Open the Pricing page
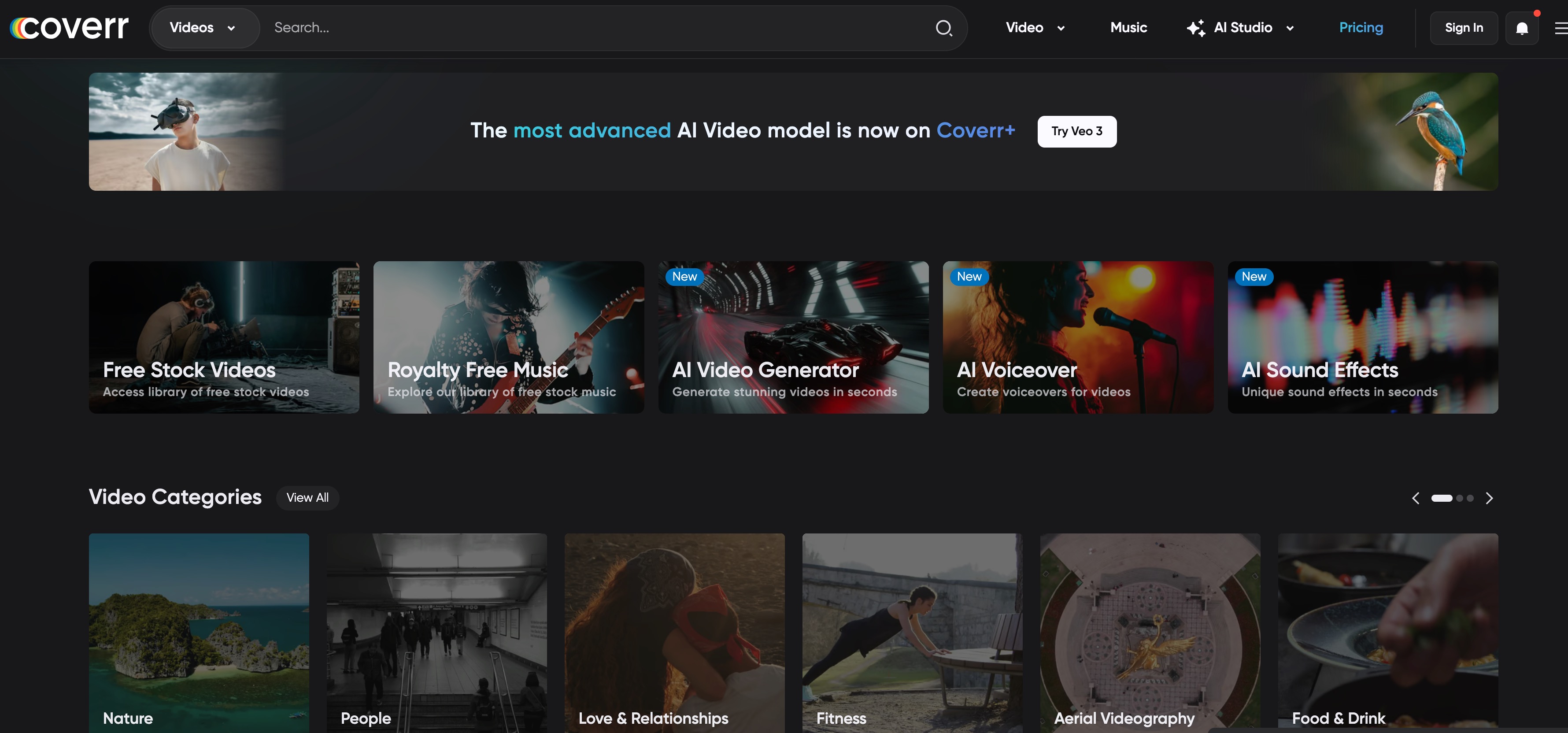 click(x=1361, y=27)
